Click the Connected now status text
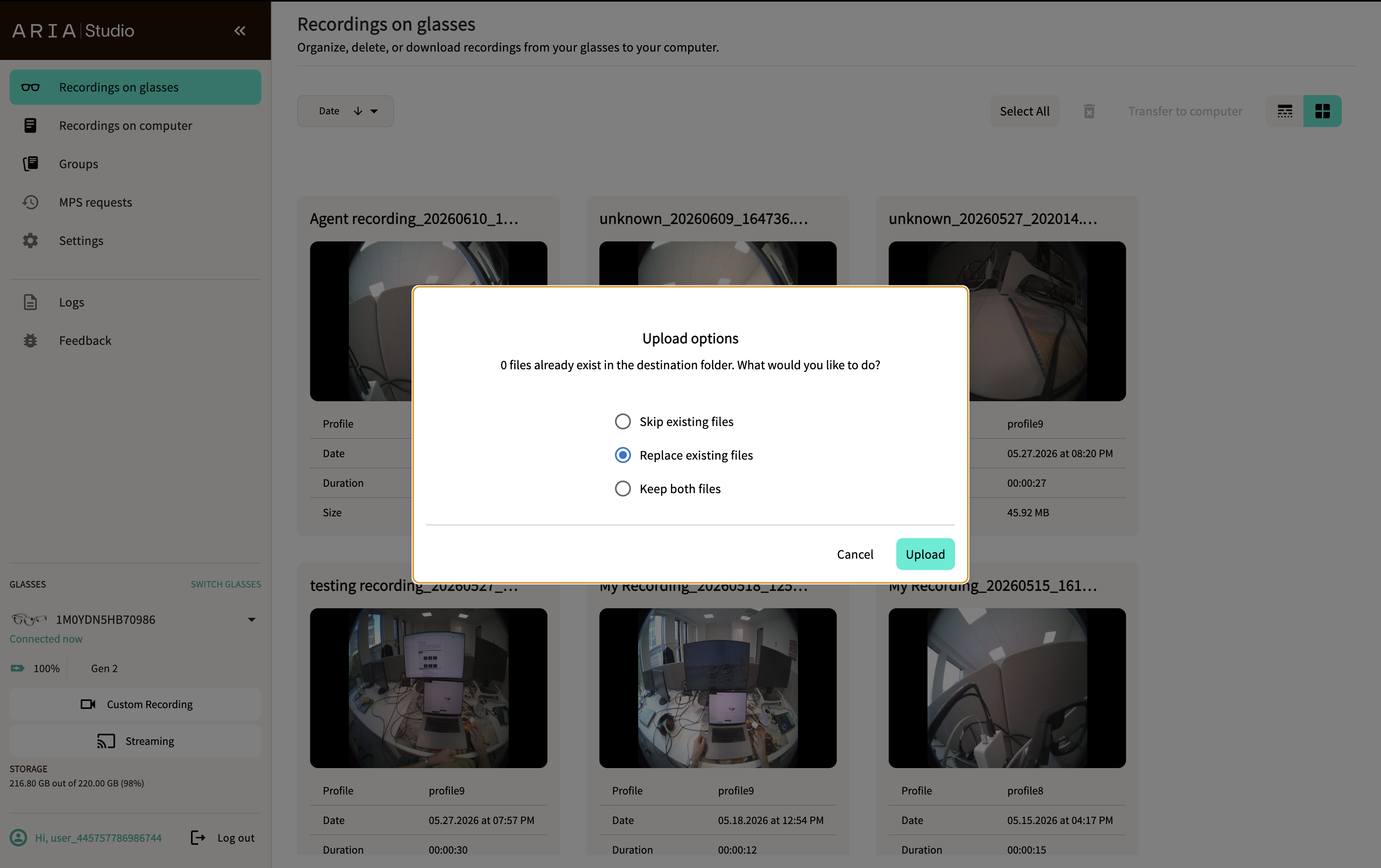Image resolution: width=1381 pixels, height=868 pixels. 46,639
